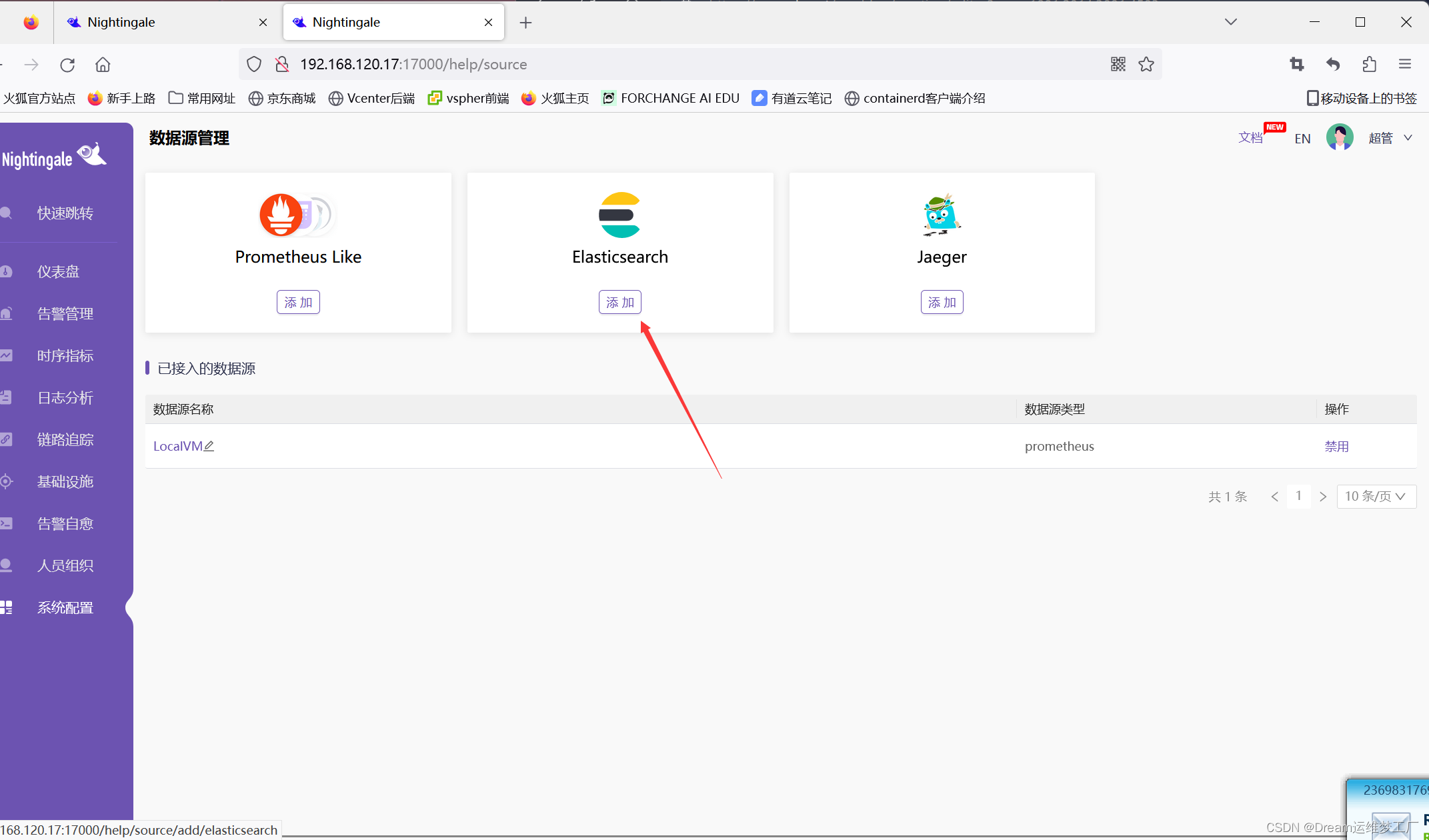Disable the LocalVM datasource via 禁用
This screenshot has height=840, width=1429.
pyautogui.click(x=1336, y=446)
